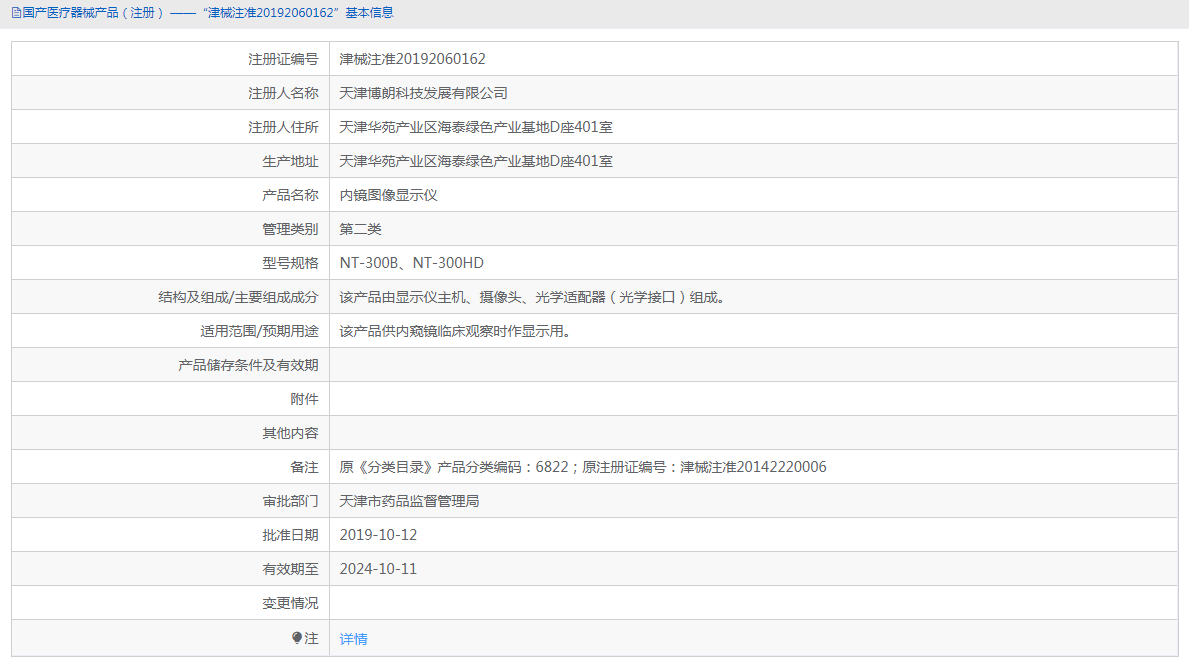Click the 管理类别 value 第二类

pos(358,228)
